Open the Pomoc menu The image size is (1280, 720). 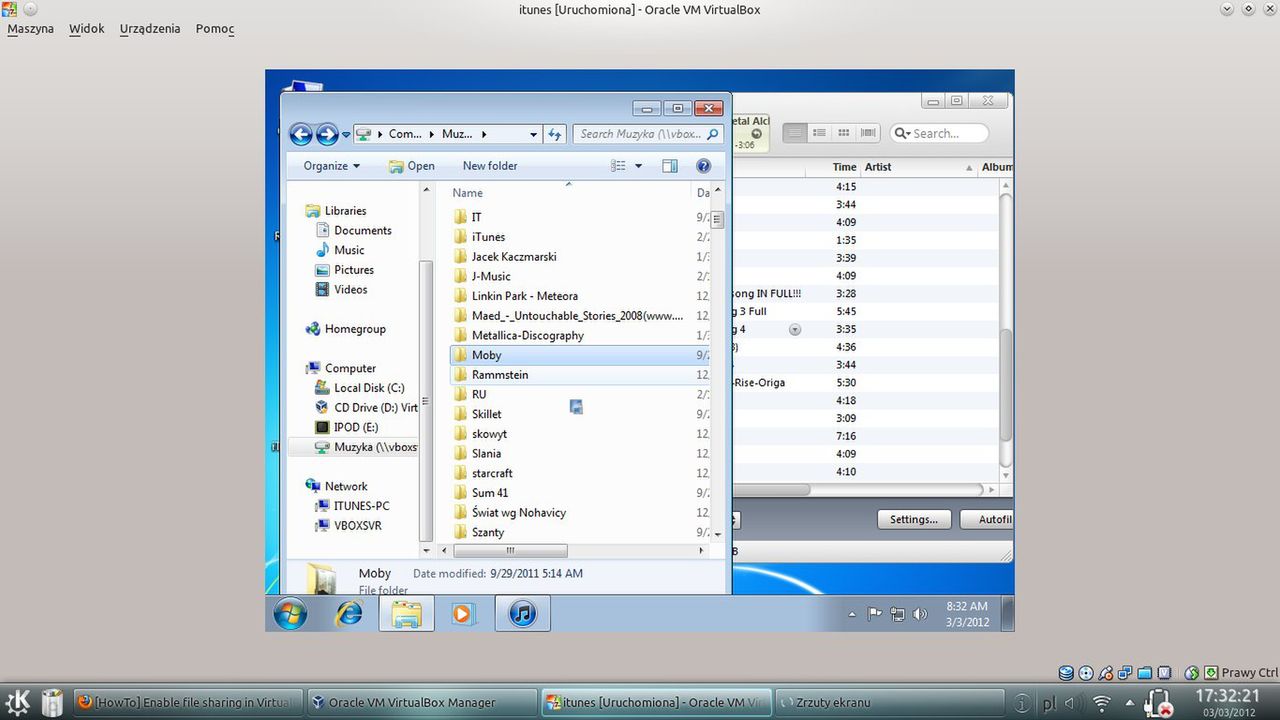click(x=215, y=29)
